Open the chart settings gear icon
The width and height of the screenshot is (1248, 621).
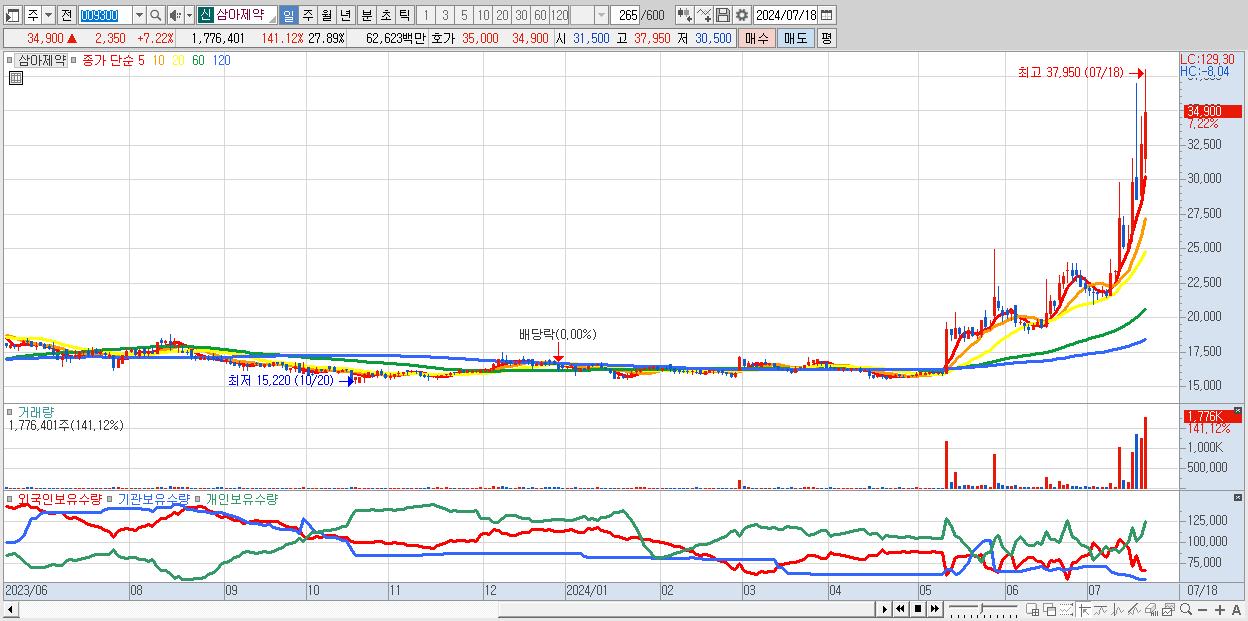click(741, 15)
